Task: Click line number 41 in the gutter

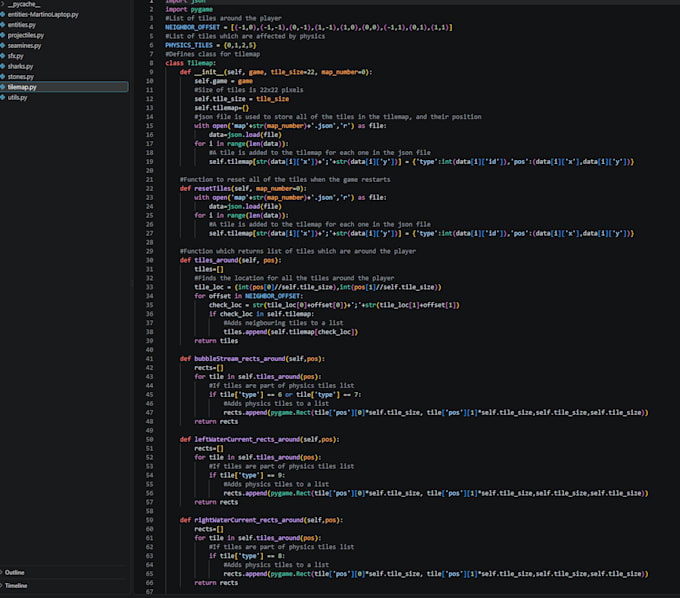Action: tap(149, 359)
